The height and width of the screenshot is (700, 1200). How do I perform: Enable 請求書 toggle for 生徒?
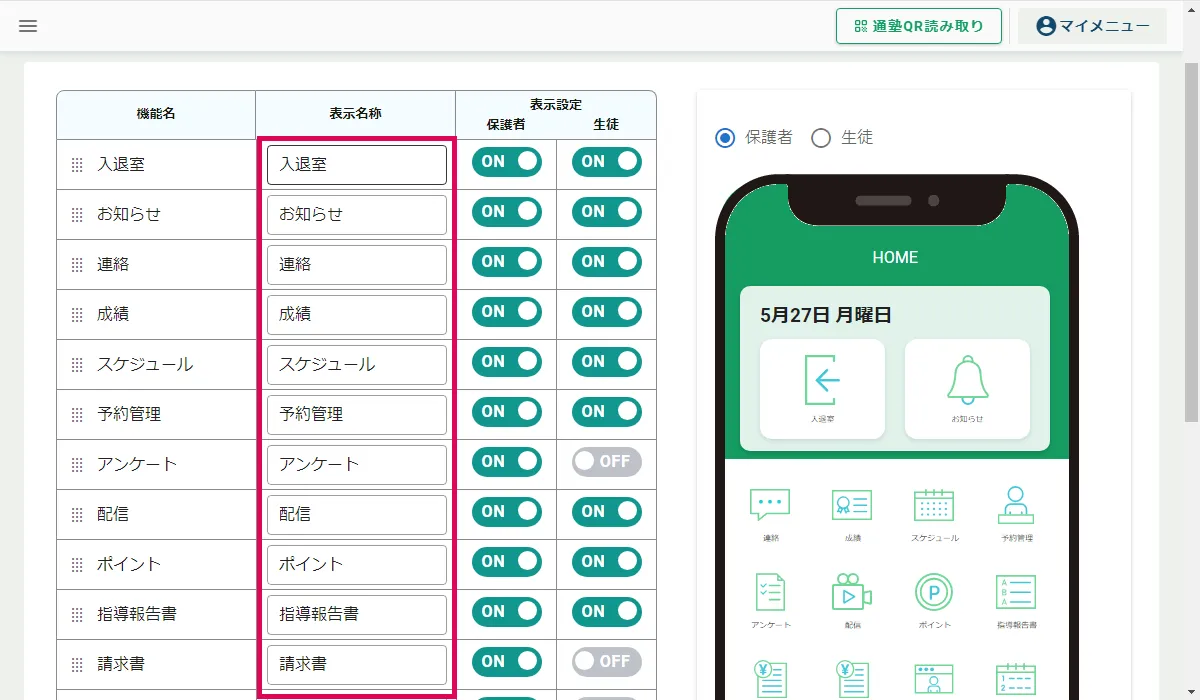coord(606,662)
